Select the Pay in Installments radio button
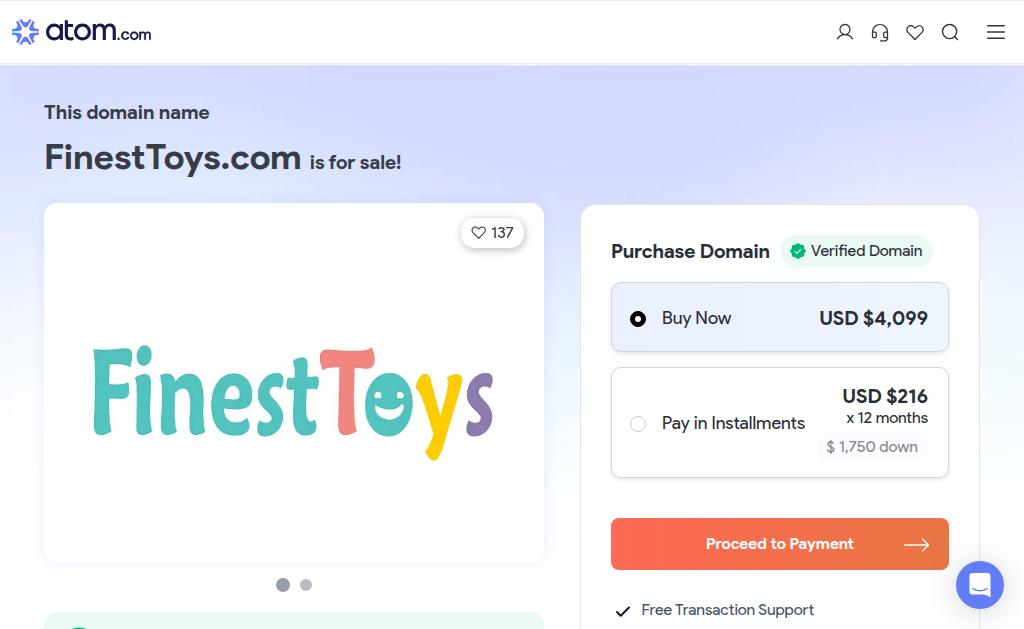Viewport: 1024px width, 629px height. coord(638,424)
